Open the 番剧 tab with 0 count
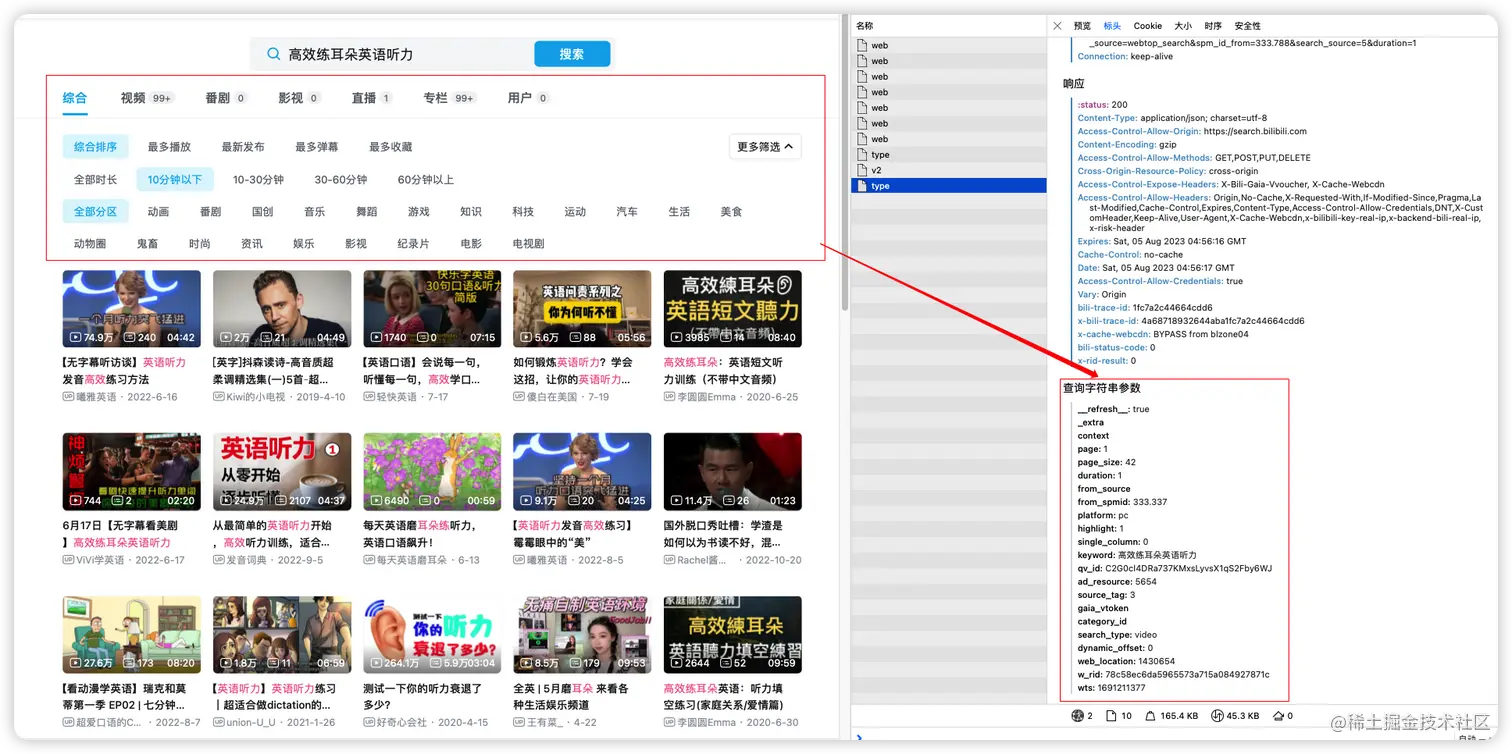Image resolution: width=1512 pixels, height=754 pixels. [x=226, y=98]
